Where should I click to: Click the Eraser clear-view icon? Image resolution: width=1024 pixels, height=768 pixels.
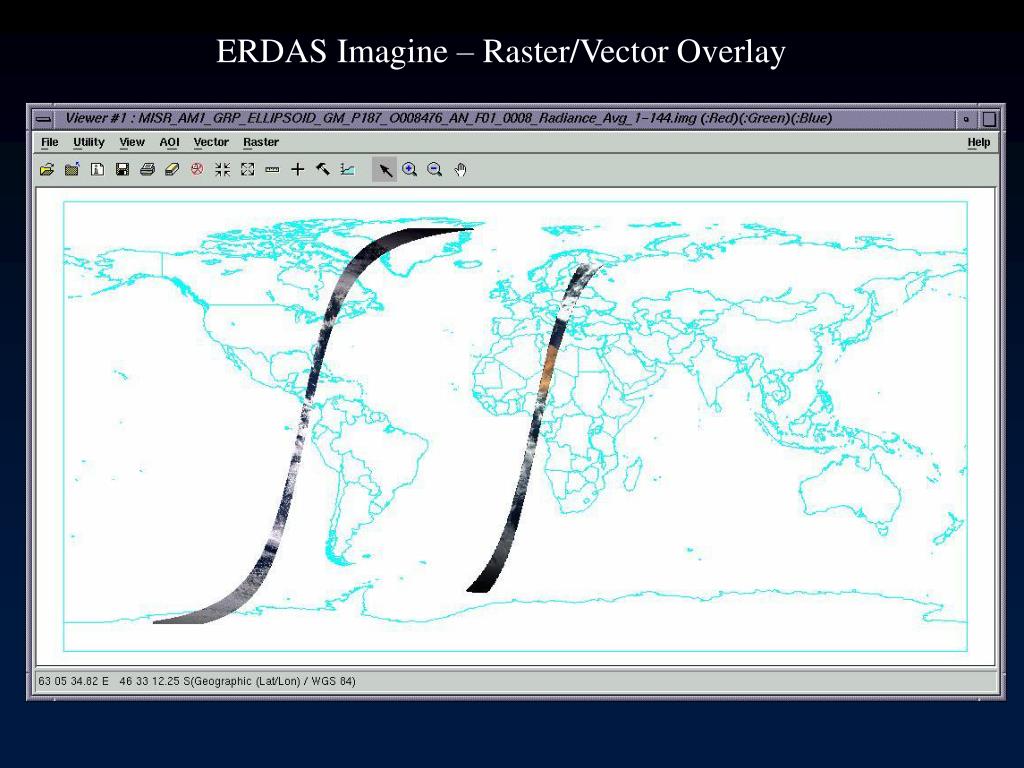pyautogui.click(x=172, y=170)
